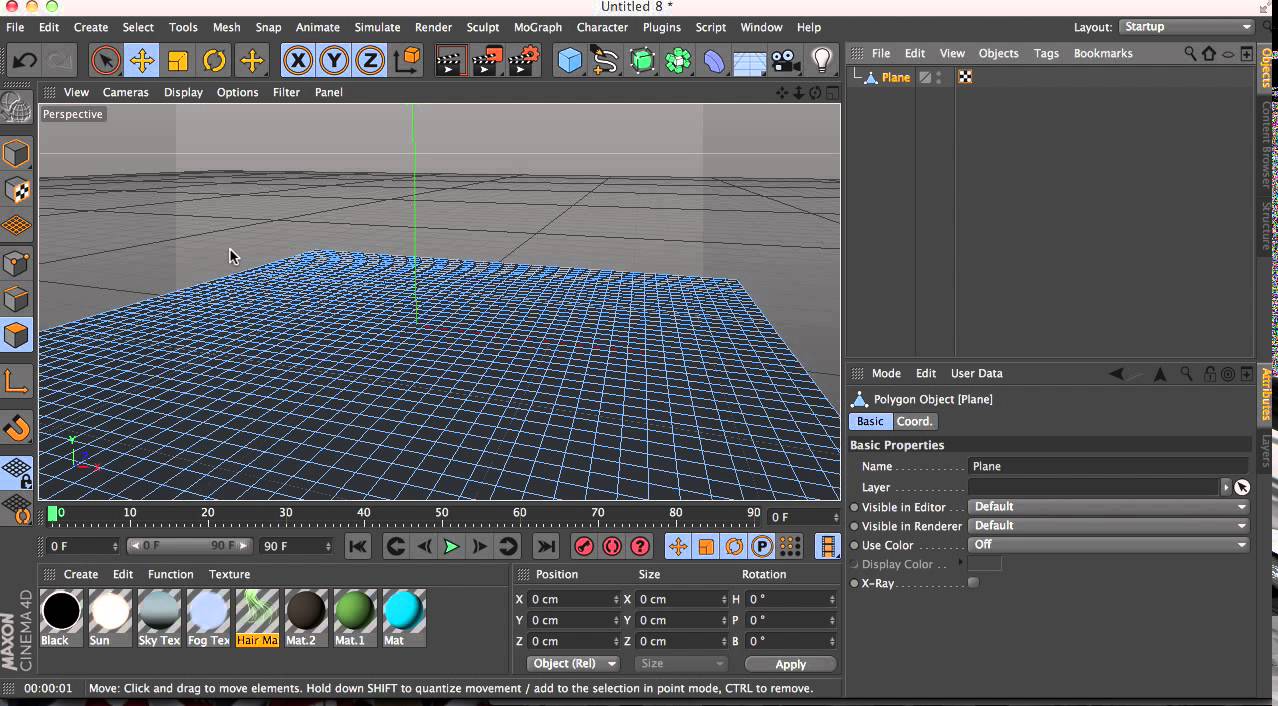Toggle the Enable Snap magnet icon
The width and height of the screenshot is (1278, 706).
tap(16, 428)
